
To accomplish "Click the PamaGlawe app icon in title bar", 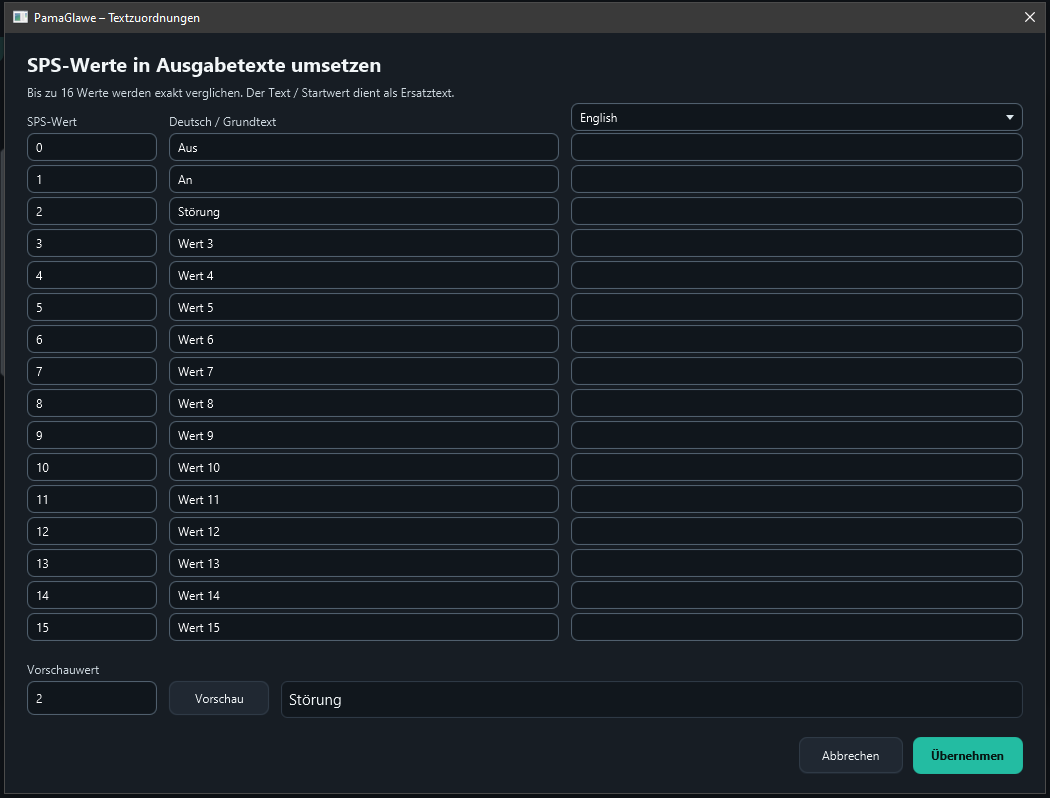I will coord(20,17).
